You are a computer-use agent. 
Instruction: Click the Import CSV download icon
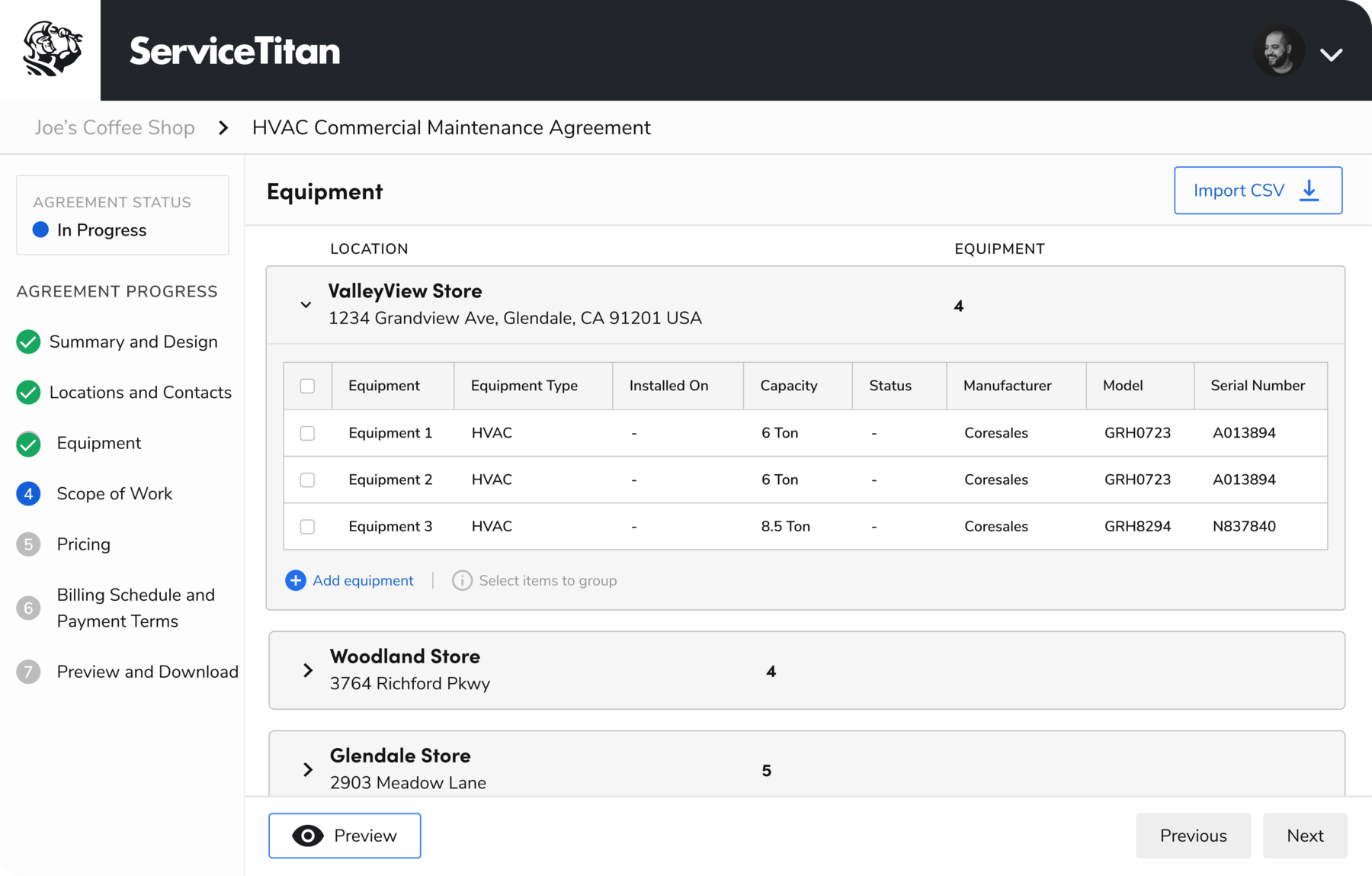click(1309, 191)
